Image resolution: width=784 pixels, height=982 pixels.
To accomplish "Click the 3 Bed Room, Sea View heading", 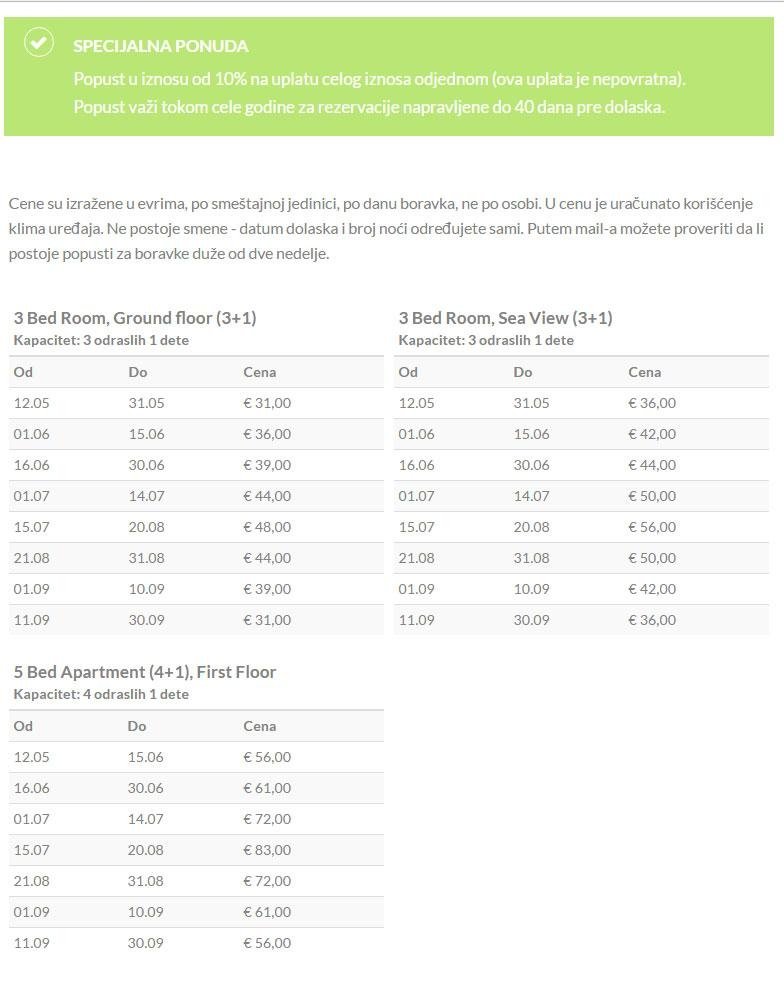I will (505, 318).
